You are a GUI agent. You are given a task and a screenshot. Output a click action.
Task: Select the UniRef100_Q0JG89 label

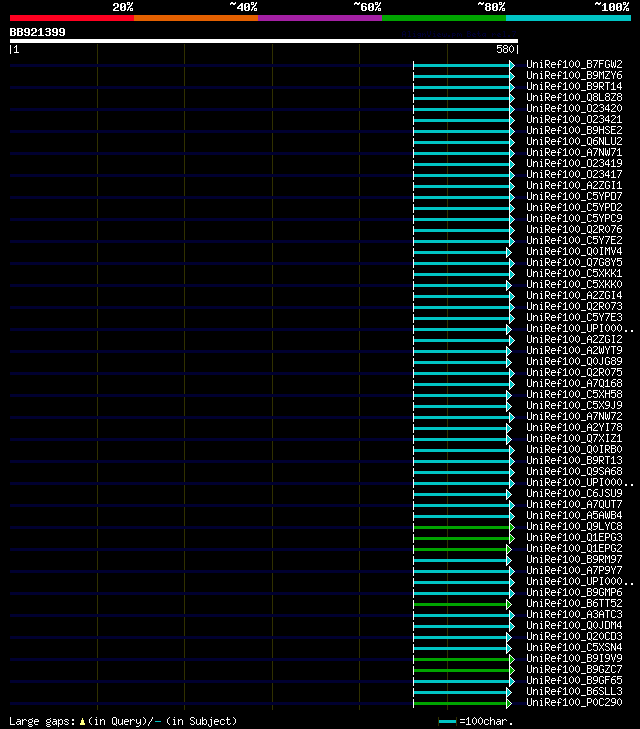[574, 361]
